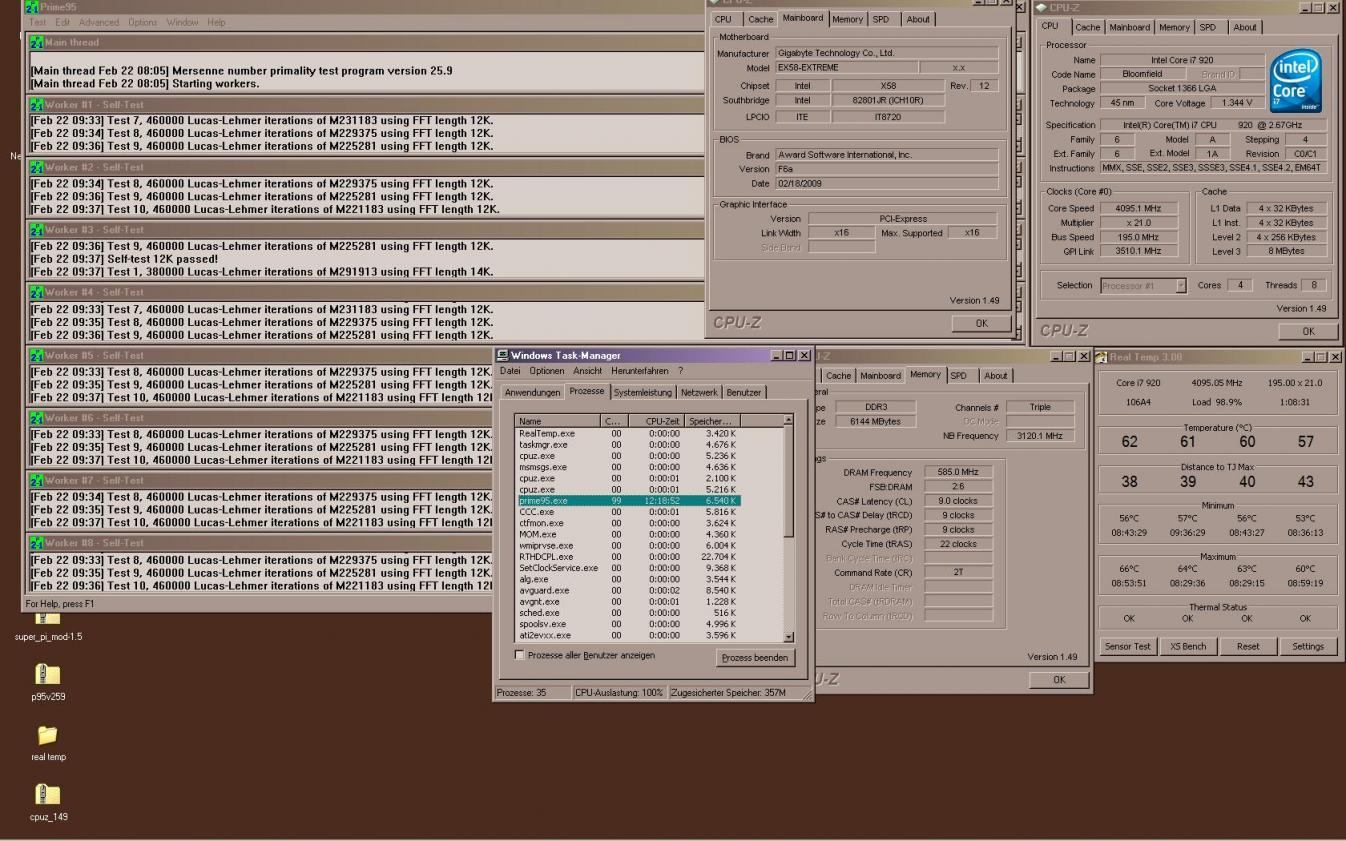
Task: Sort processes by the Name column header
Action: (x=557, y=421)
